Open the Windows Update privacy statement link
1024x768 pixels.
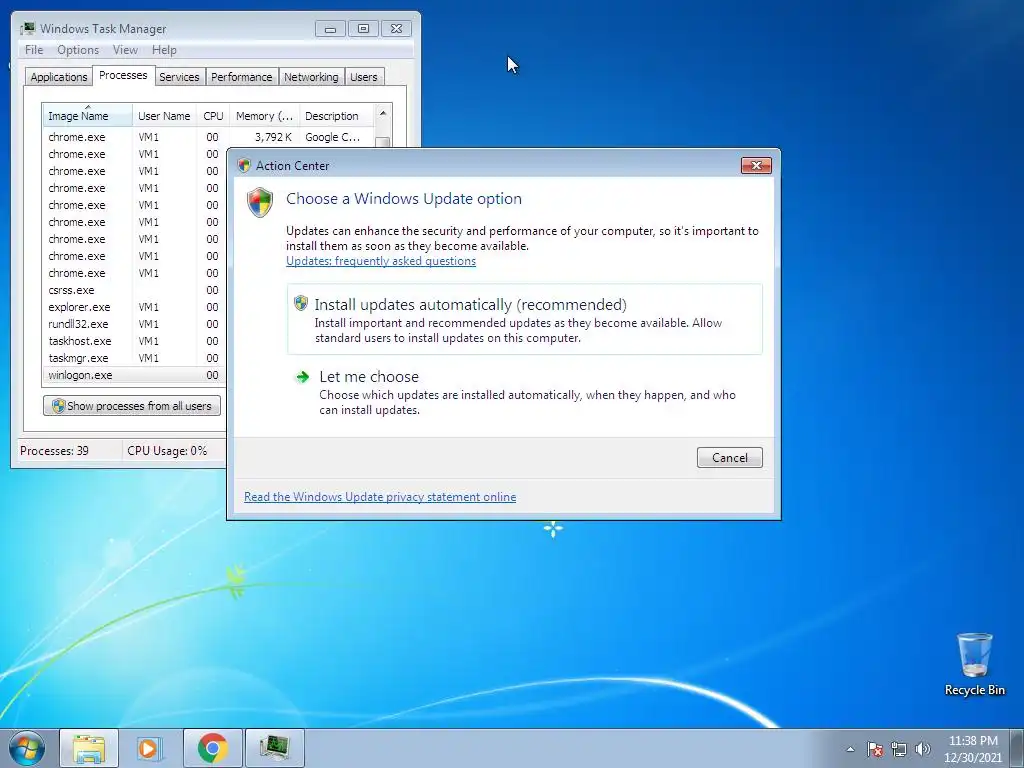click(380, 496)
